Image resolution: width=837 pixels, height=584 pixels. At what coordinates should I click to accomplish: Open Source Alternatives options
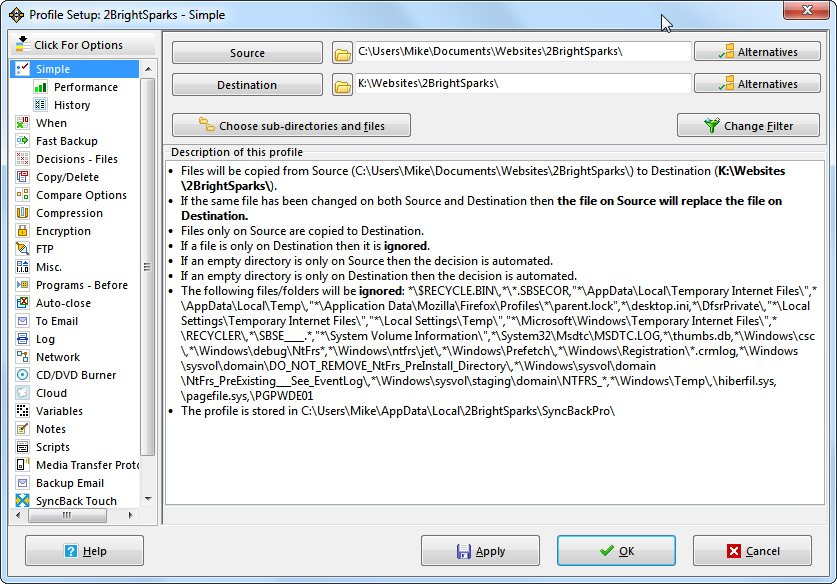[x=757, y=52]
